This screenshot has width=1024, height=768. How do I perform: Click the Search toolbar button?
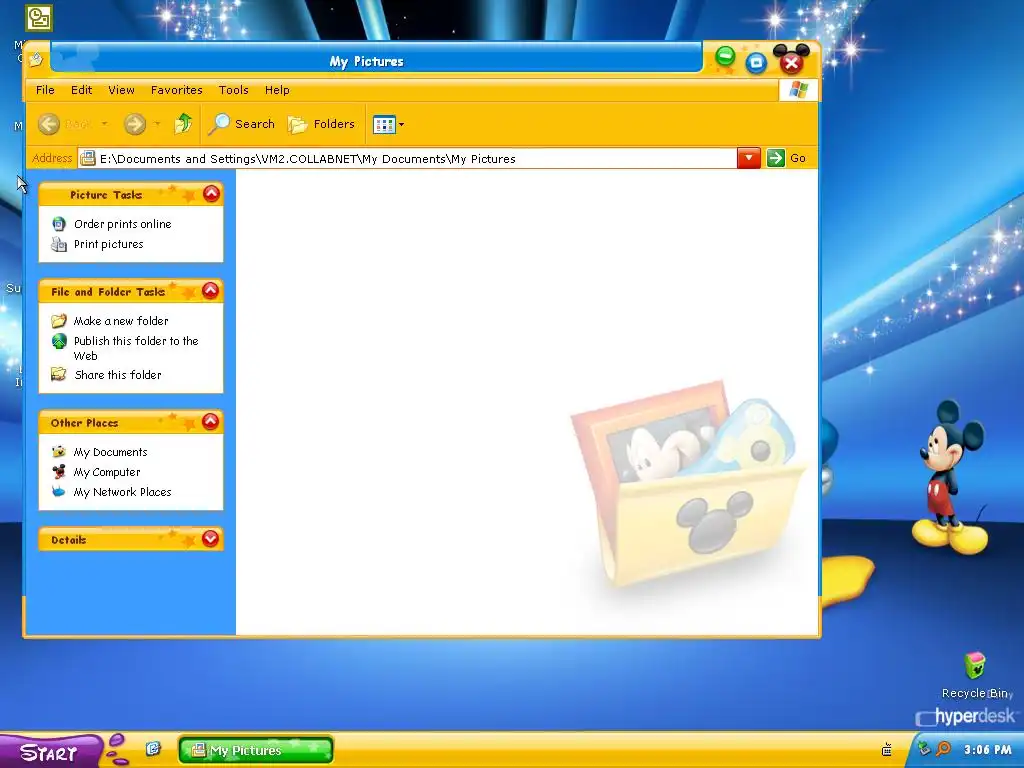click(x=241, y=123)
